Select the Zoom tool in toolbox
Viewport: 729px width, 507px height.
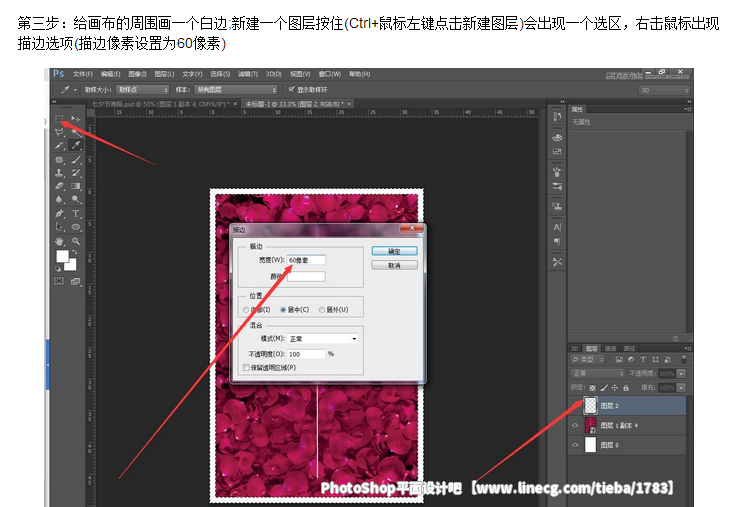point(76,241)
